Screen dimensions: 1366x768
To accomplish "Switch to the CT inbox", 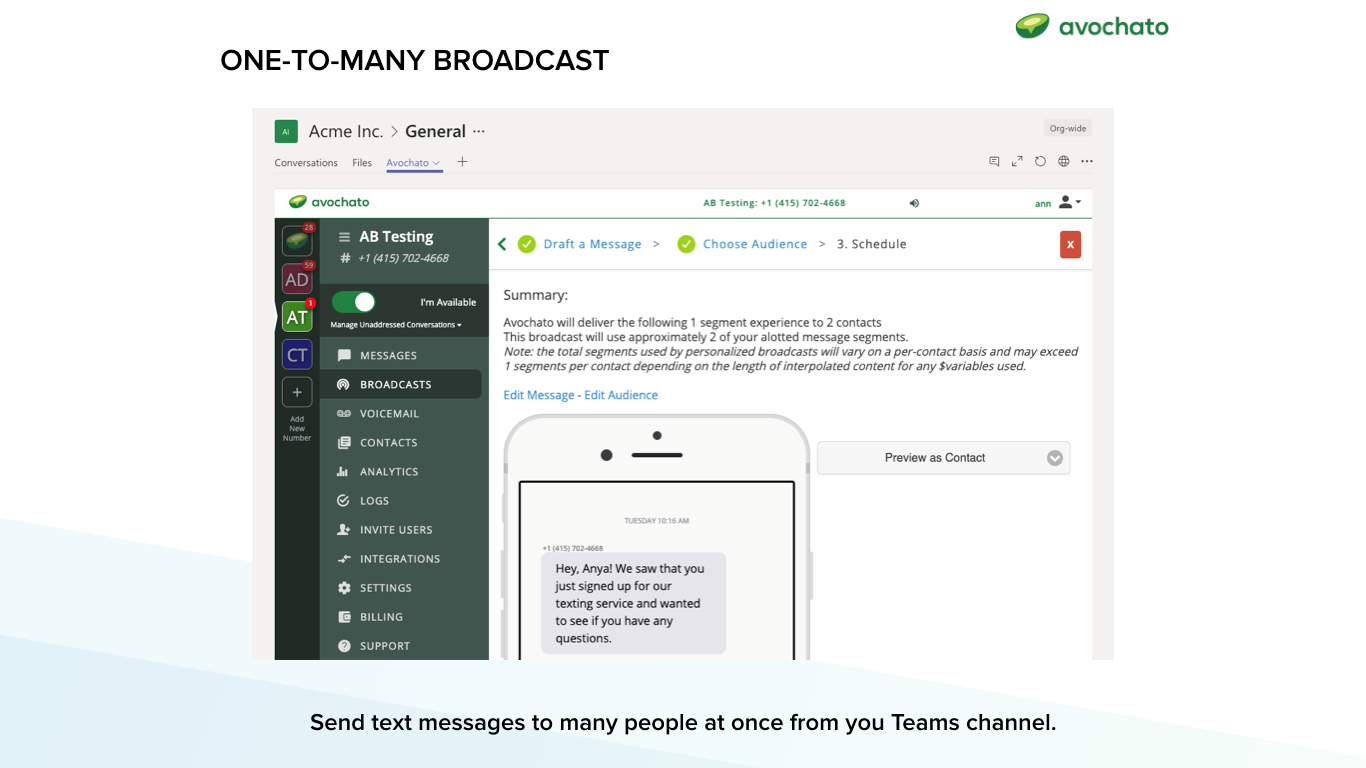I will [x=297, y=355].
